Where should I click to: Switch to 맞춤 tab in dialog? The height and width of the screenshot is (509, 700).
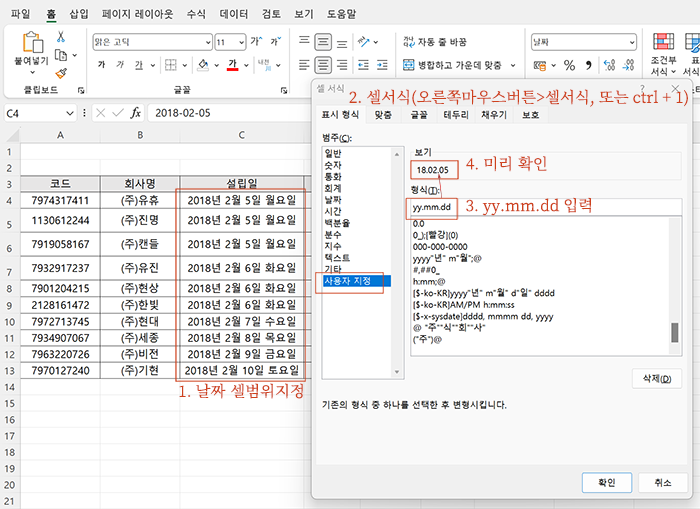(x=383, y=115)
